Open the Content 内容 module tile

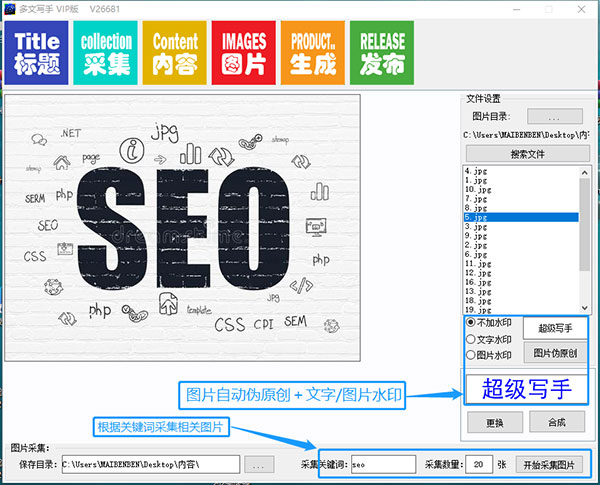tap(174, 53)
